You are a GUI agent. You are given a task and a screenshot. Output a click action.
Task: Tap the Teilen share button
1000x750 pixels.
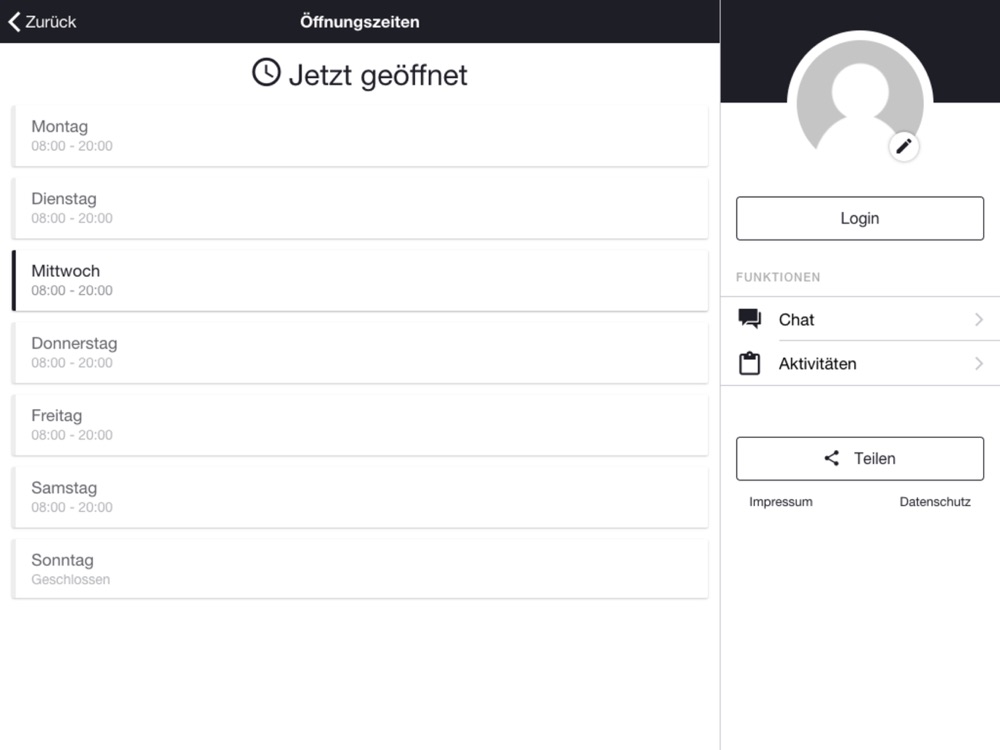(860, 459)
